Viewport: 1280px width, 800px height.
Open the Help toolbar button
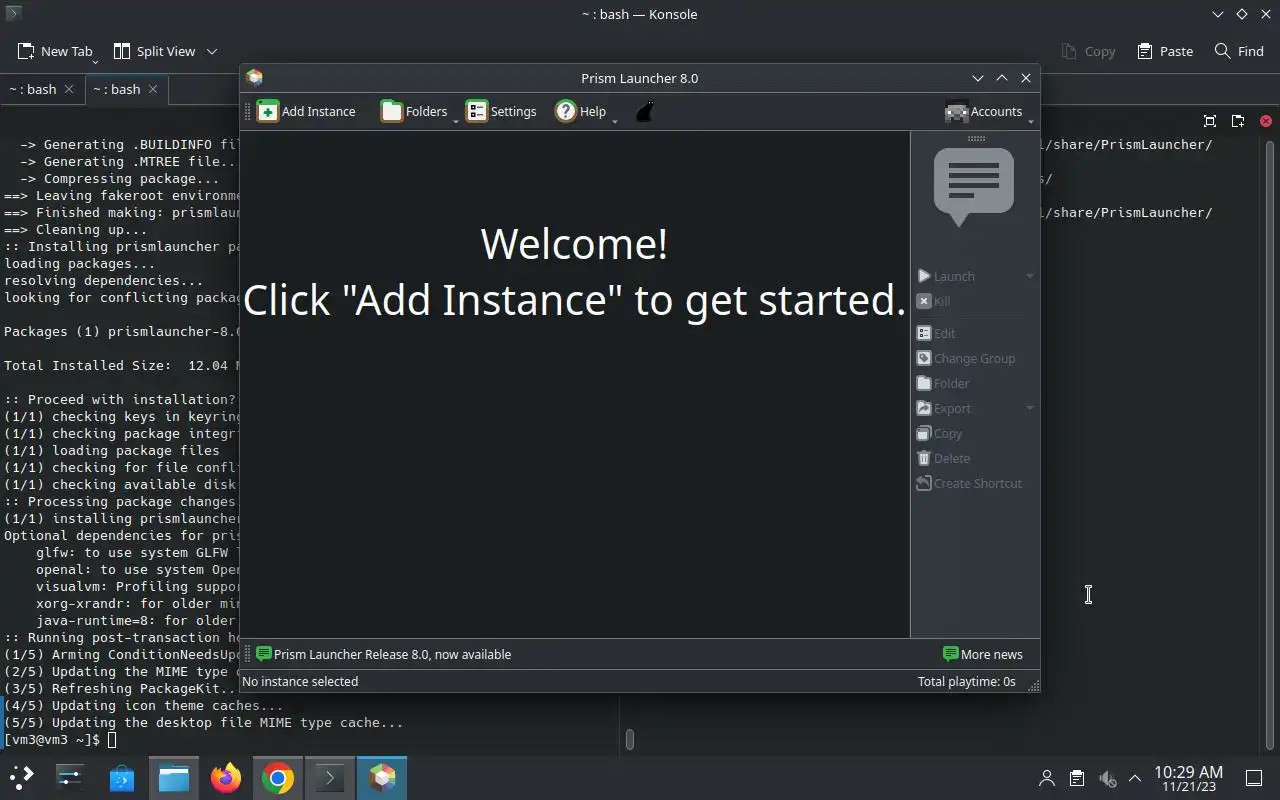581,111
